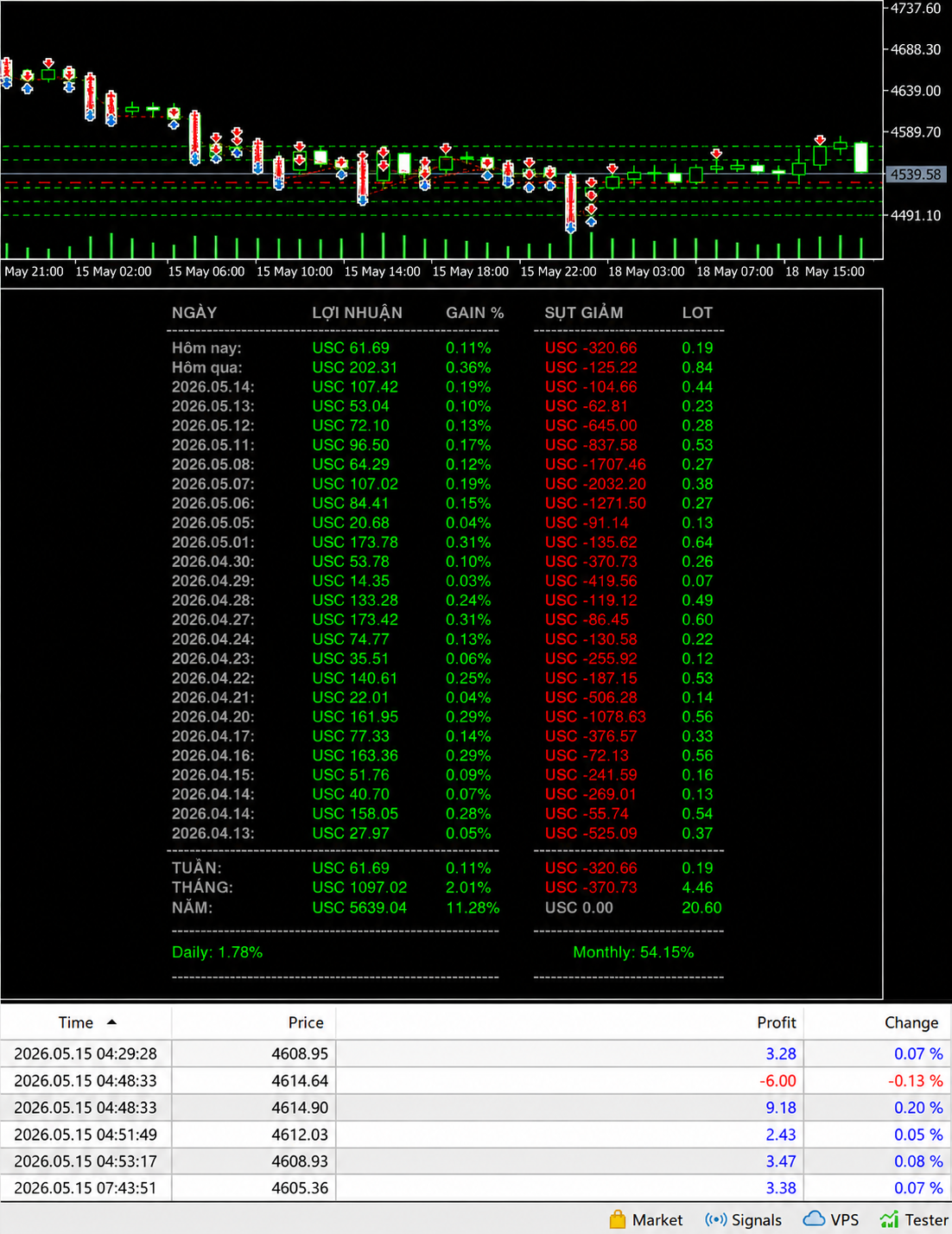
Task: Click the 15 May 22:00 time axis label
Action: pos(558,271)
